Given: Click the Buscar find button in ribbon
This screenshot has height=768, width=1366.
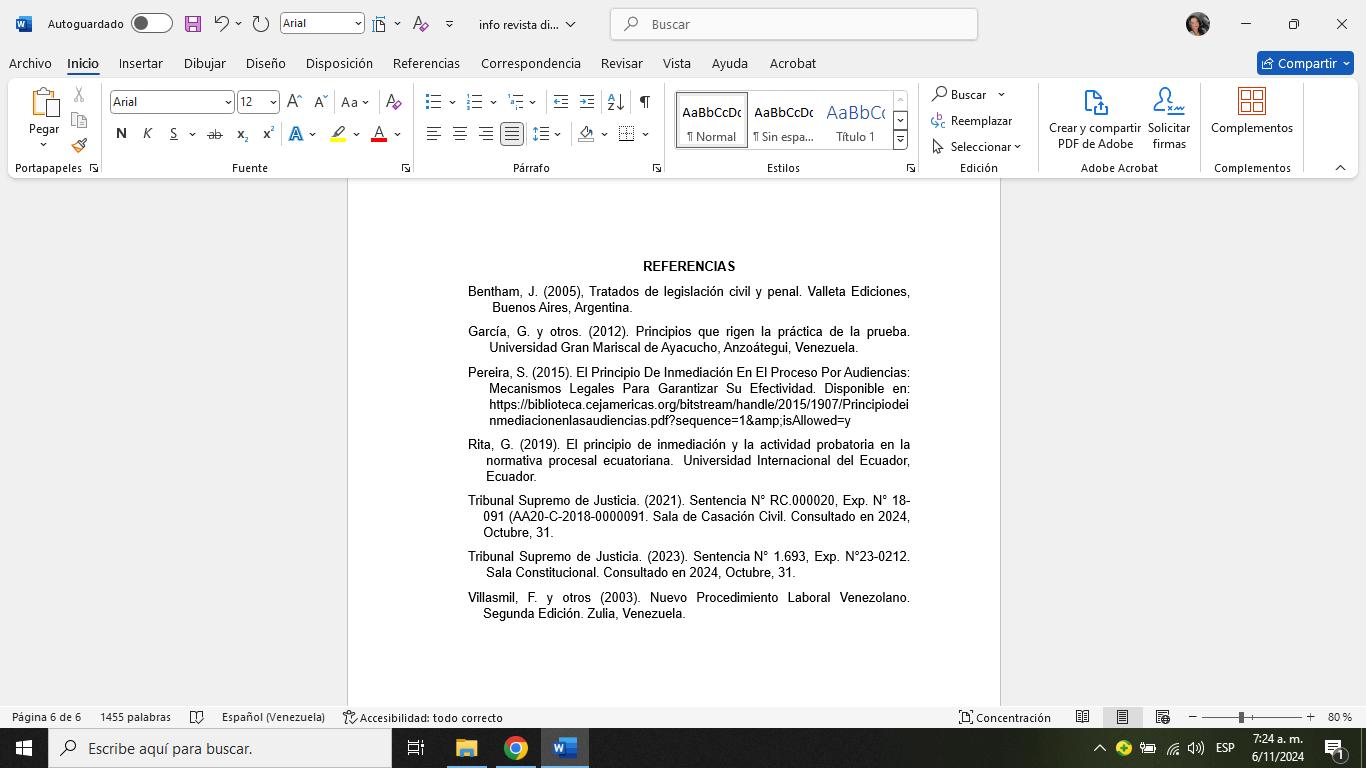Looking at the screenshot, I should click(960, 94).
